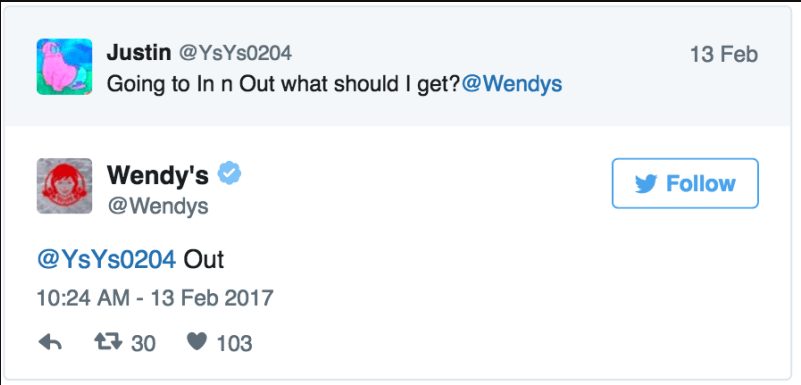The width and height of the screenshot is (801, 385).
Task: View the 30 retweets count
Action: 143,344
